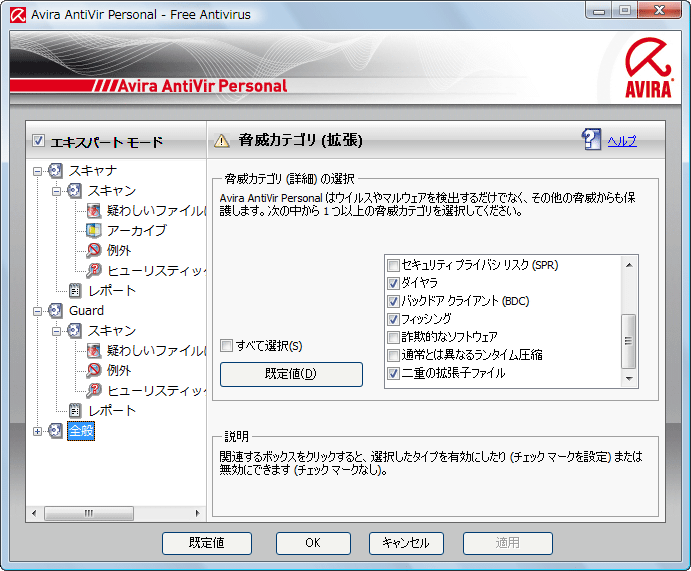691x571 pixels.
Task: Click the icon beside アーカイブ
Action: click(x=93, y=230)
